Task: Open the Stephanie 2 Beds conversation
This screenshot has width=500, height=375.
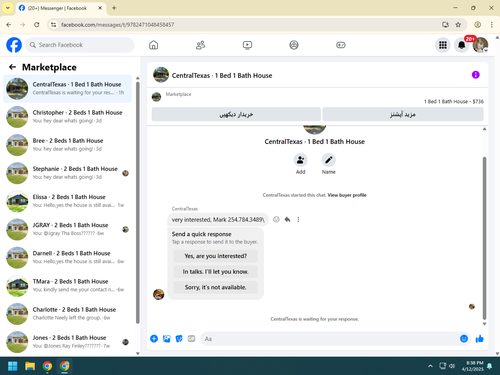Action: click(68, 173)
